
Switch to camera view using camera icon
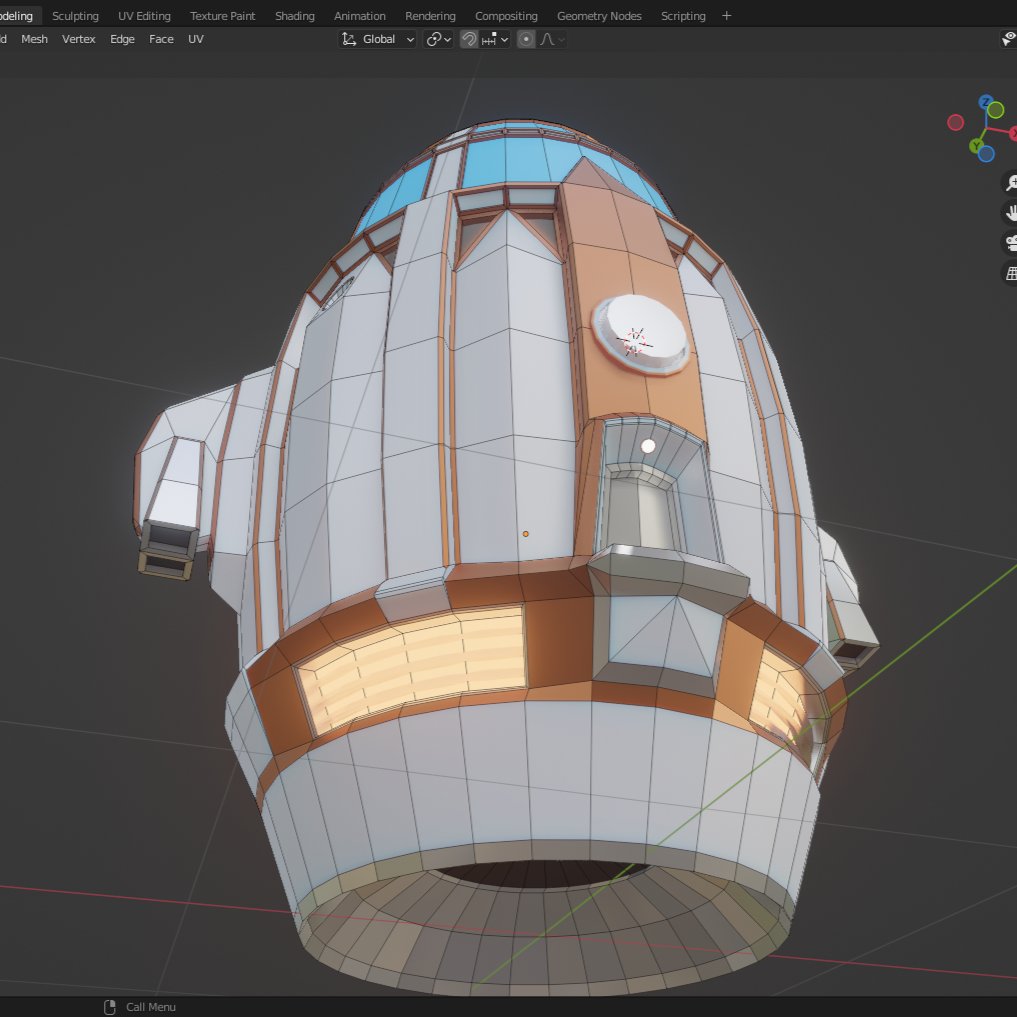coord(1011,243)
